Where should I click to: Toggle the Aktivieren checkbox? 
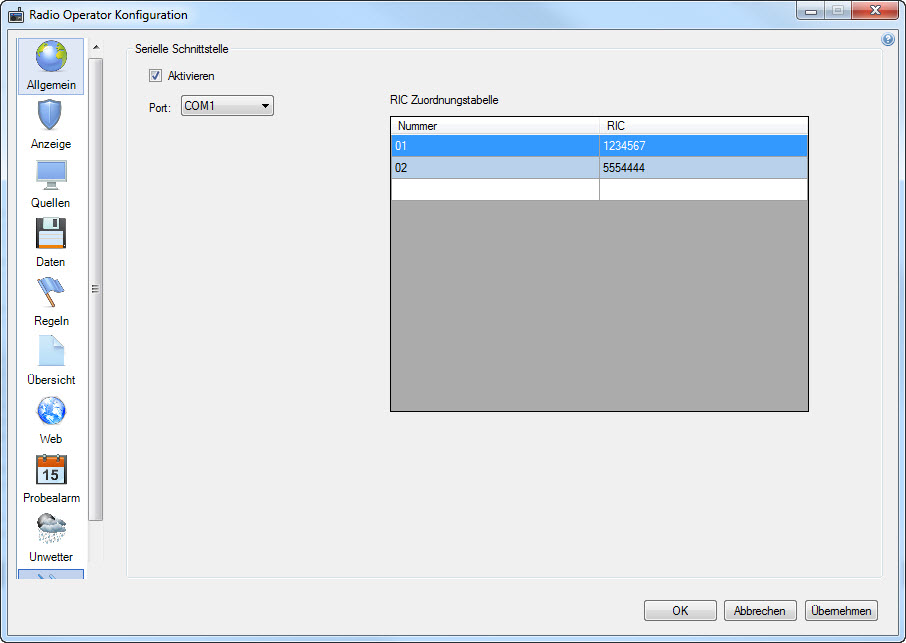click(155, 76)
